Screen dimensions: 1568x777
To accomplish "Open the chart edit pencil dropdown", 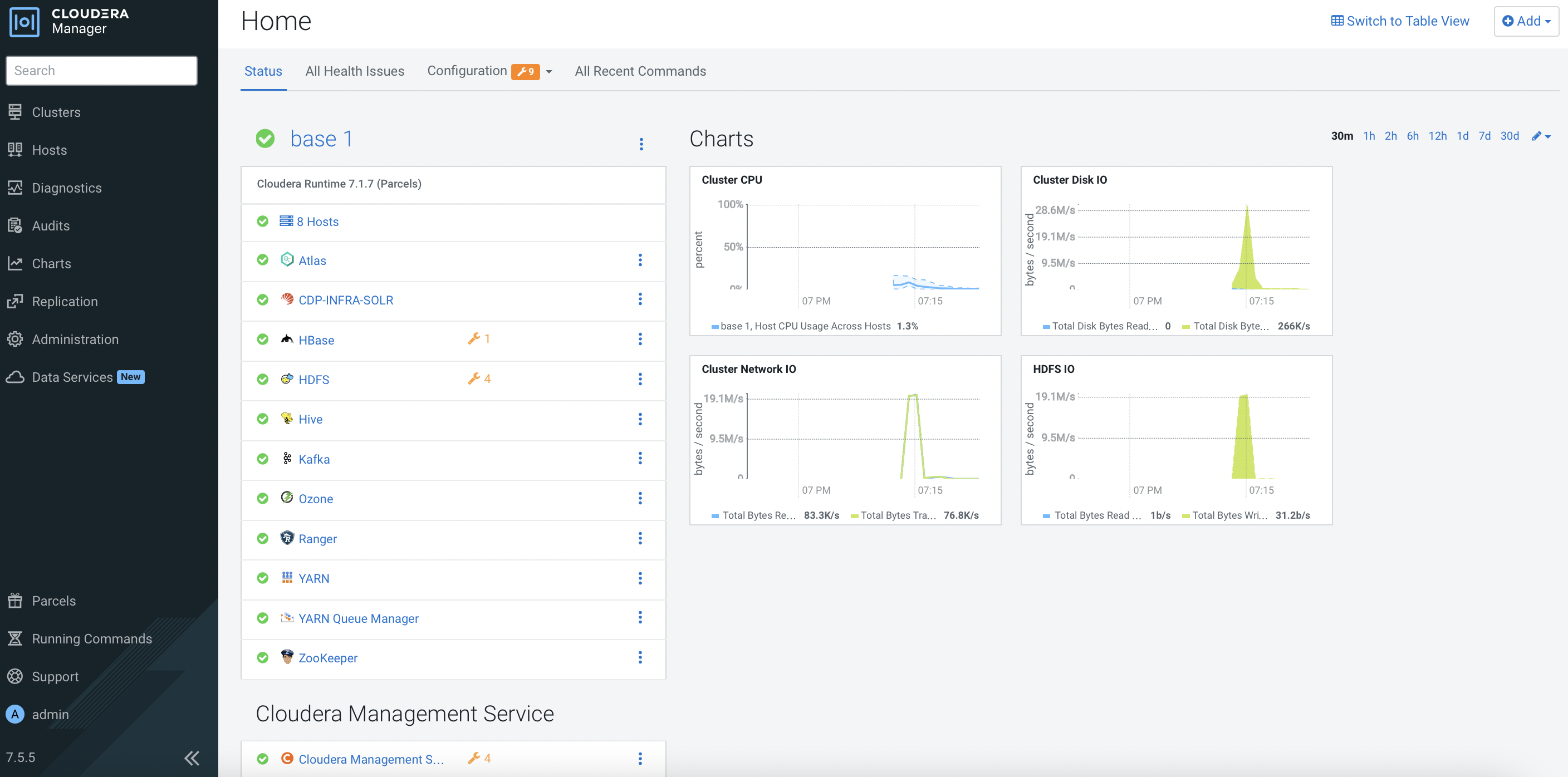I will tap(1541, 136).
